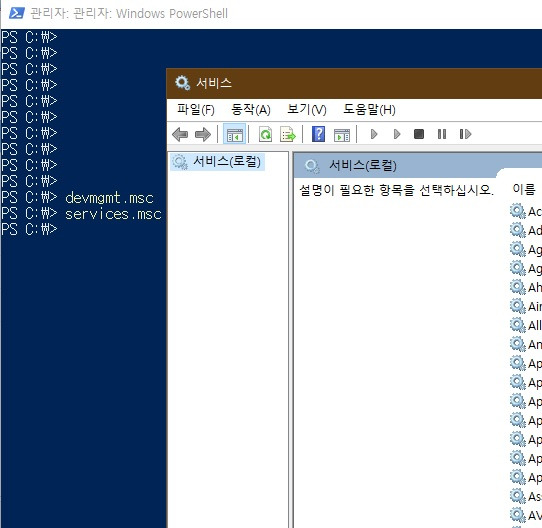
Task: Click the Export list icon
Action: point(288,134)
